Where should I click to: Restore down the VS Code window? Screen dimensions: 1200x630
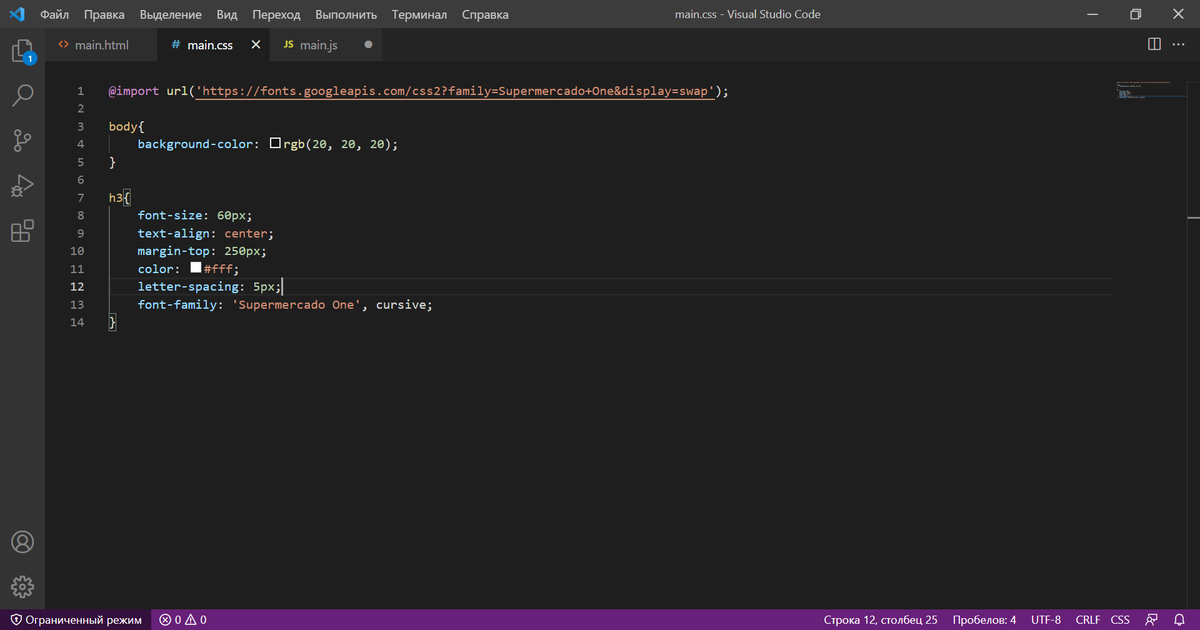(x=1135, y=15)
